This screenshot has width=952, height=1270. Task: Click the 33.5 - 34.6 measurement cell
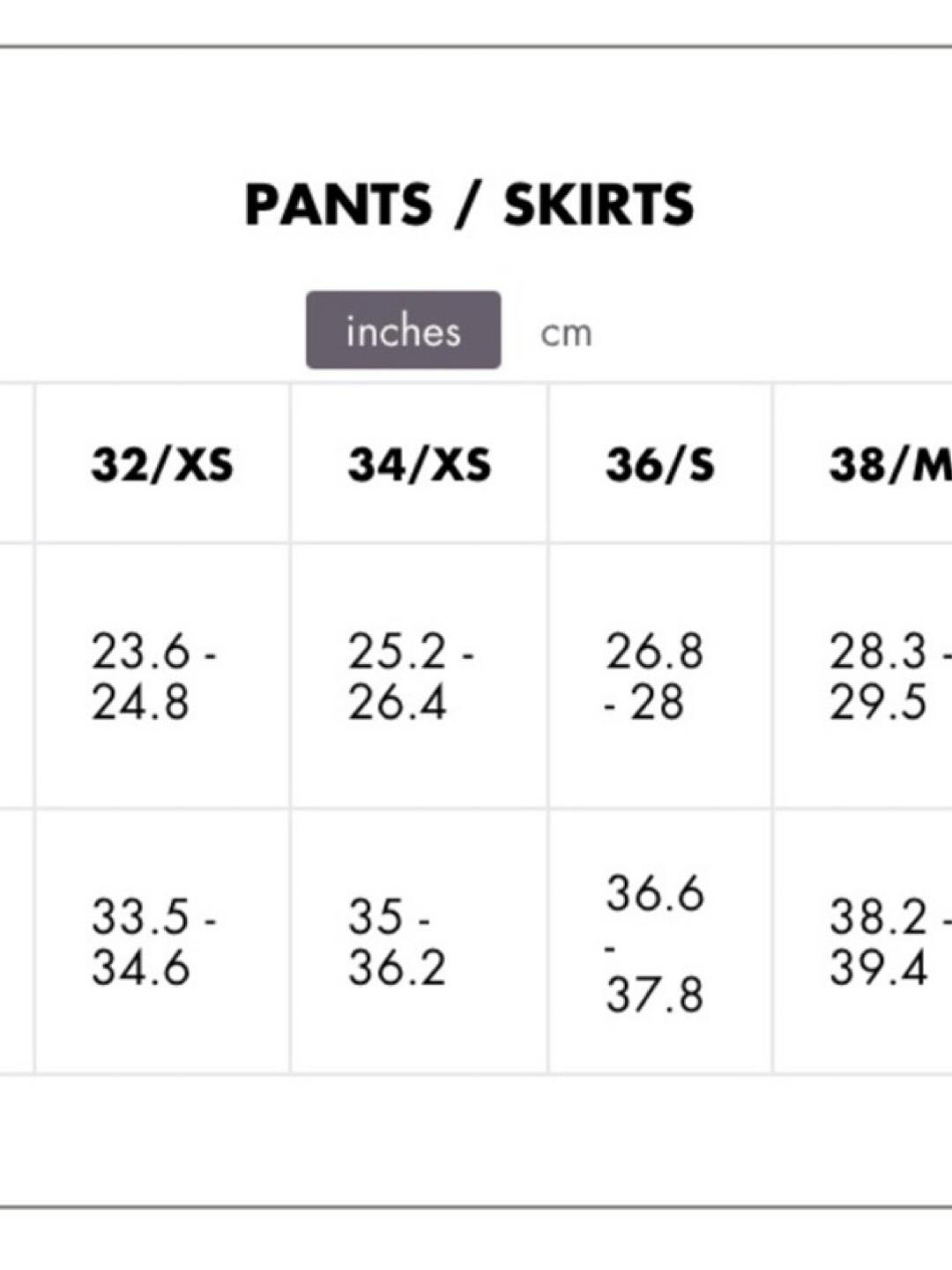[x=162, y=942]
